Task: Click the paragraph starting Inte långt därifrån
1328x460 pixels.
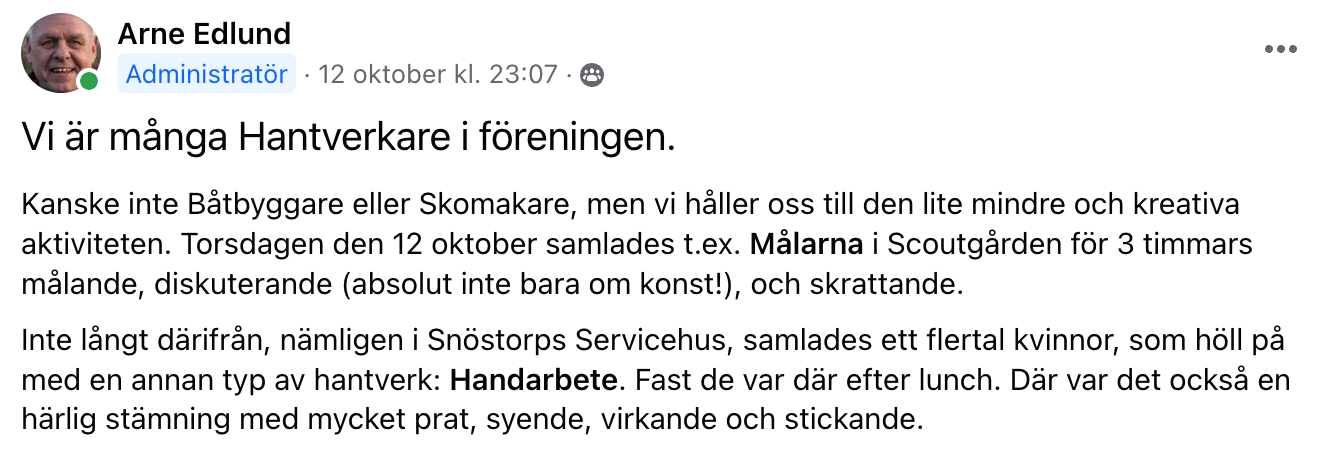Action: [x=656, y=380]
